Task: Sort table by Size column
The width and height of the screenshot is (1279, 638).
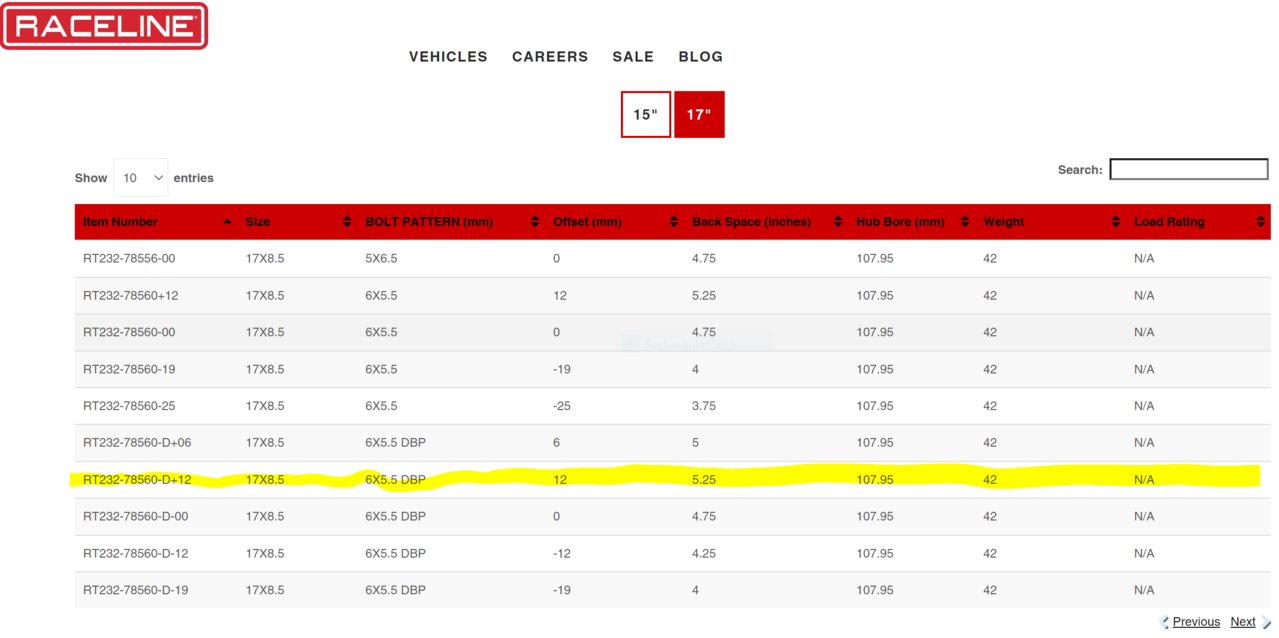Action: (297, 222)
